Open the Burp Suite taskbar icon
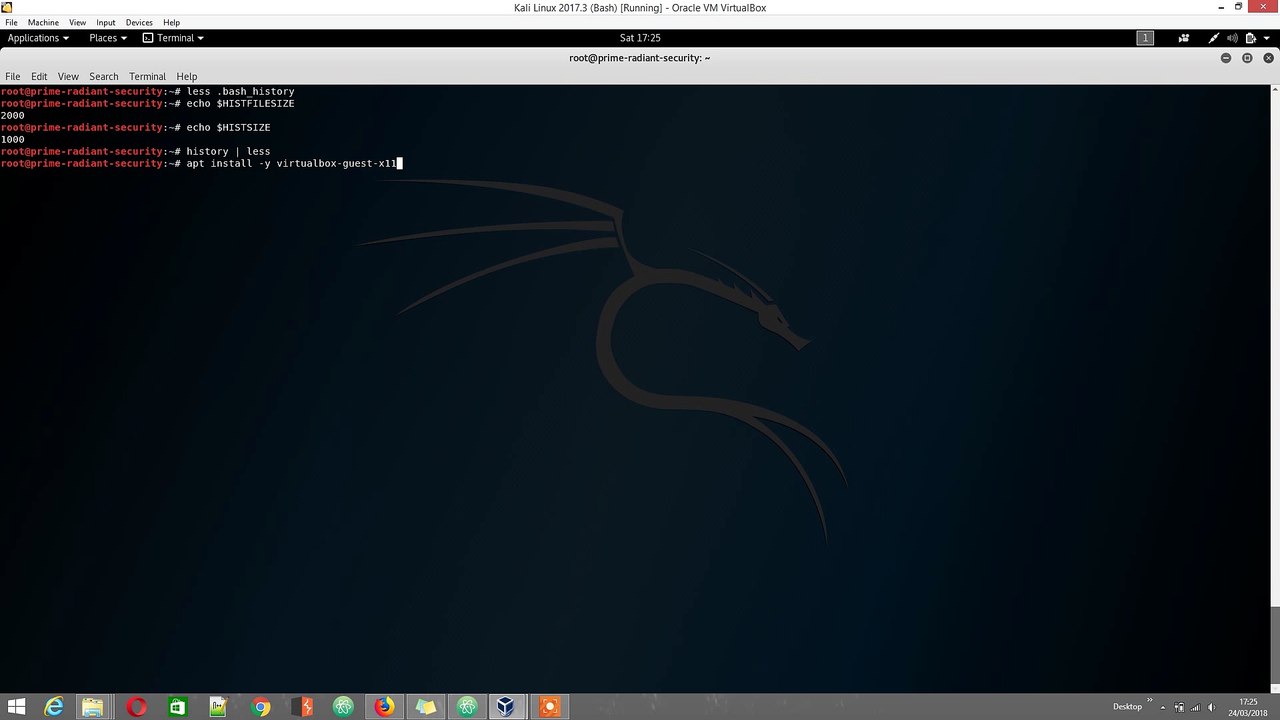 302,707
